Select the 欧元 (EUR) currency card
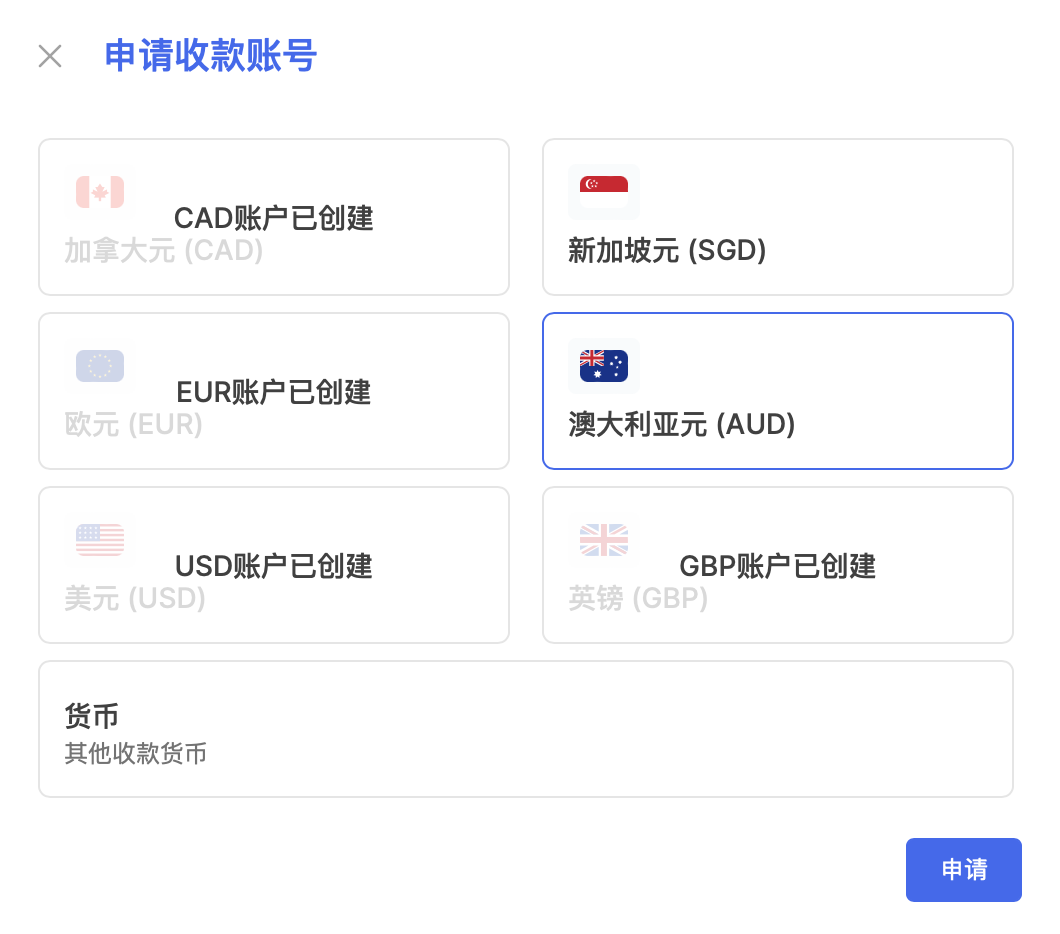This screenshot has width=1060, height=934. tap(274, 391)
